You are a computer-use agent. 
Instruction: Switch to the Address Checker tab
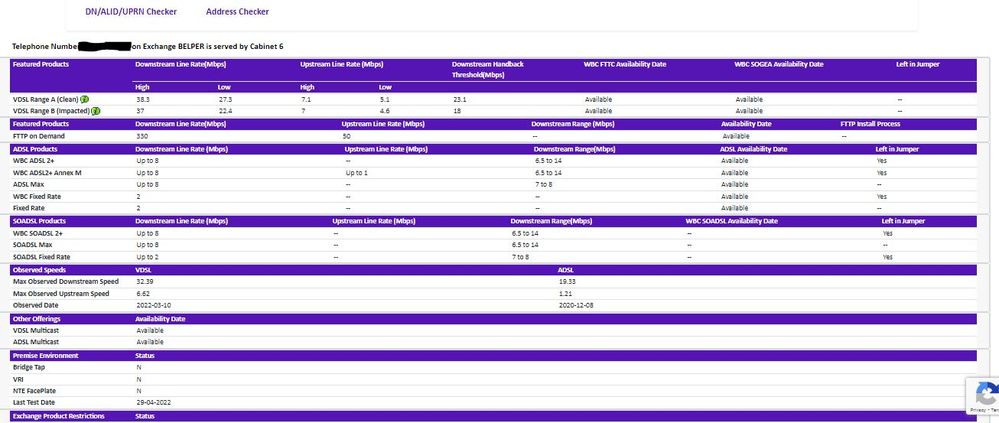tap(237, 12)
